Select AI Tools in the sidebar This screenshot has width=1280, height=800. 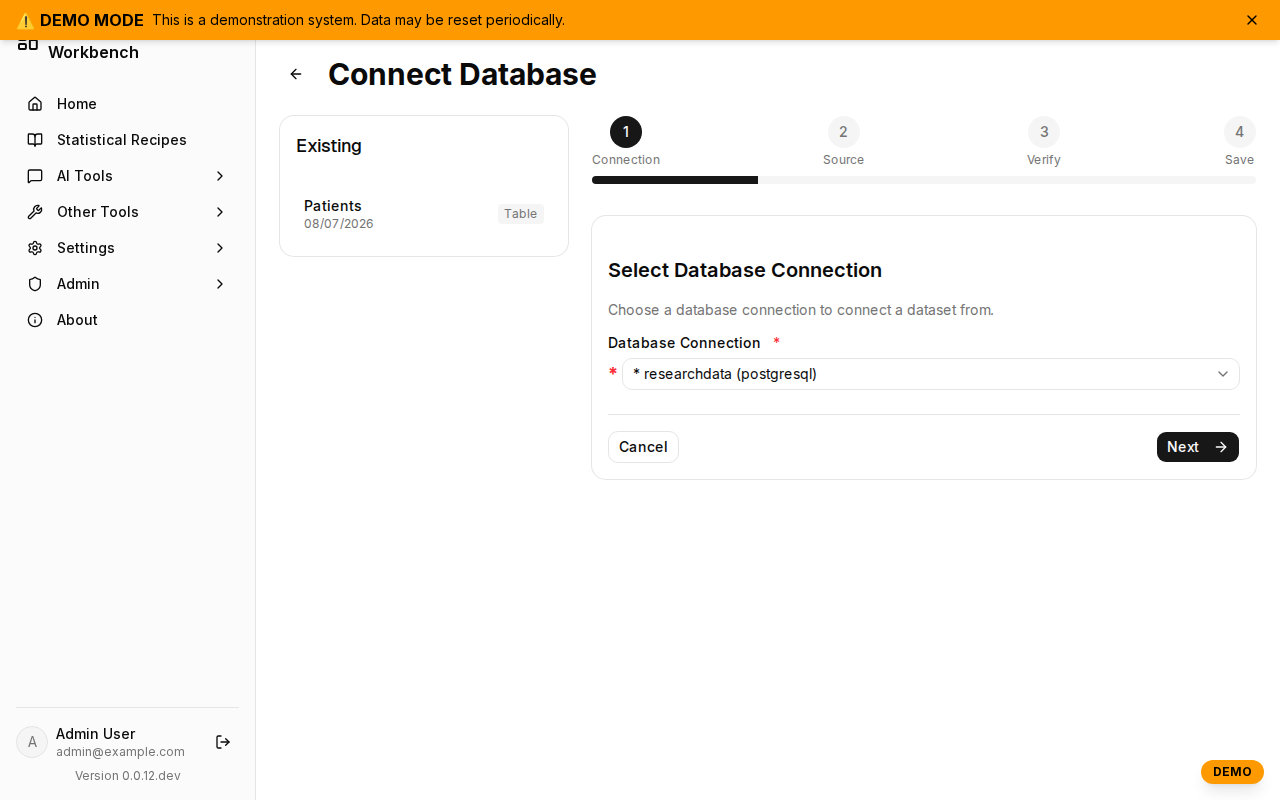point(127,176)
